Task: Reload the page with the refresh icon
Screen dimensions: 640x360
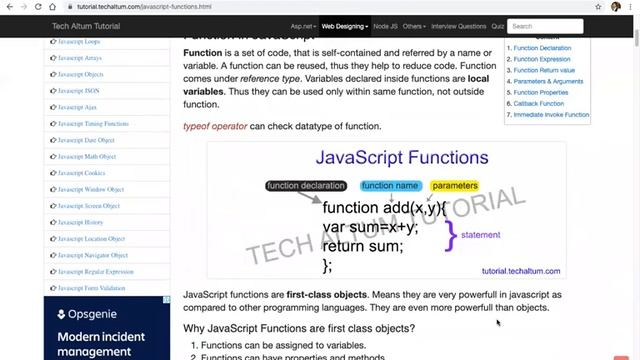Action: point(38,7)
